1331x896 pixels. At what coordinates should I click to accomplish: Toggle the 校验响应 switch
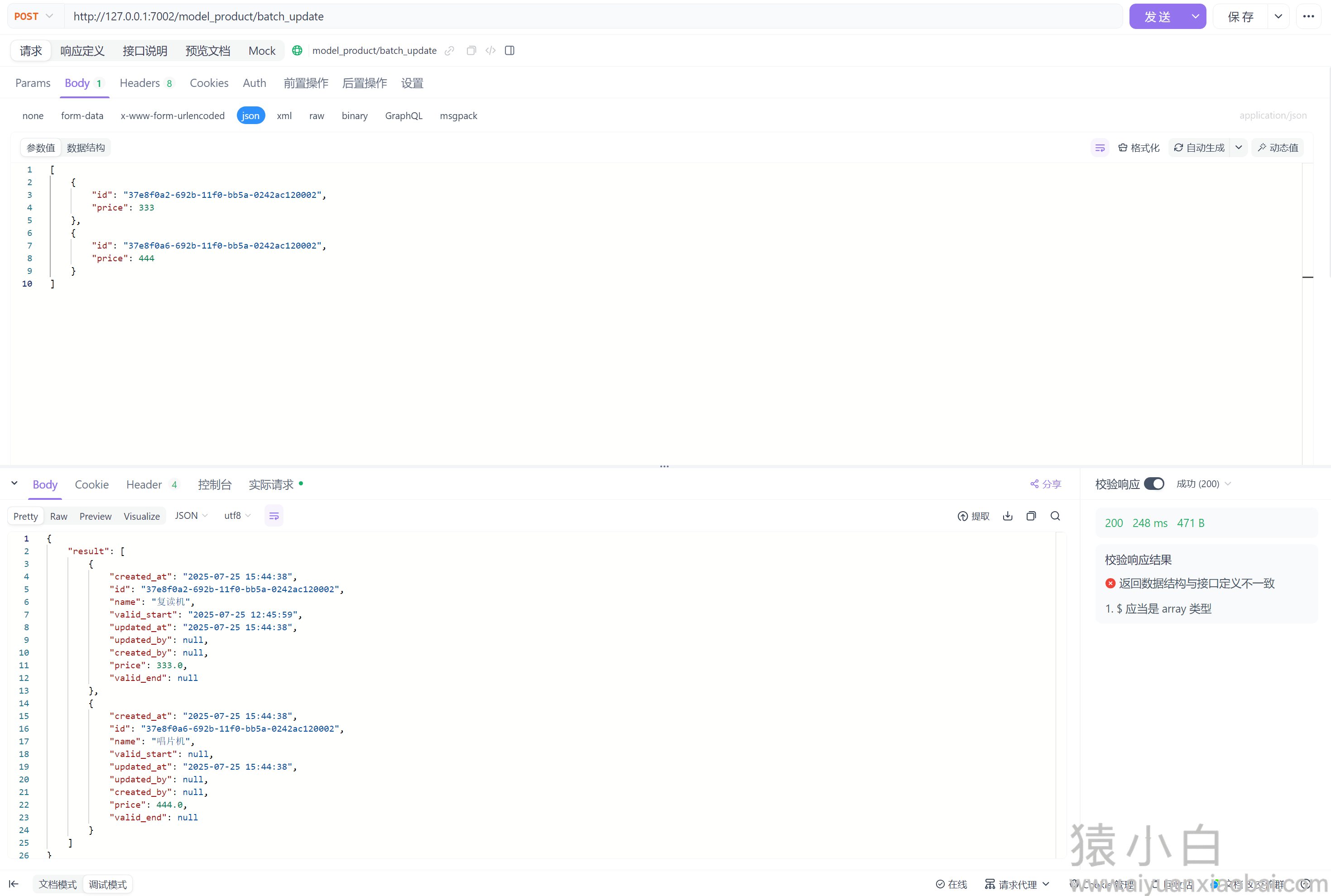click(1154, 484)
